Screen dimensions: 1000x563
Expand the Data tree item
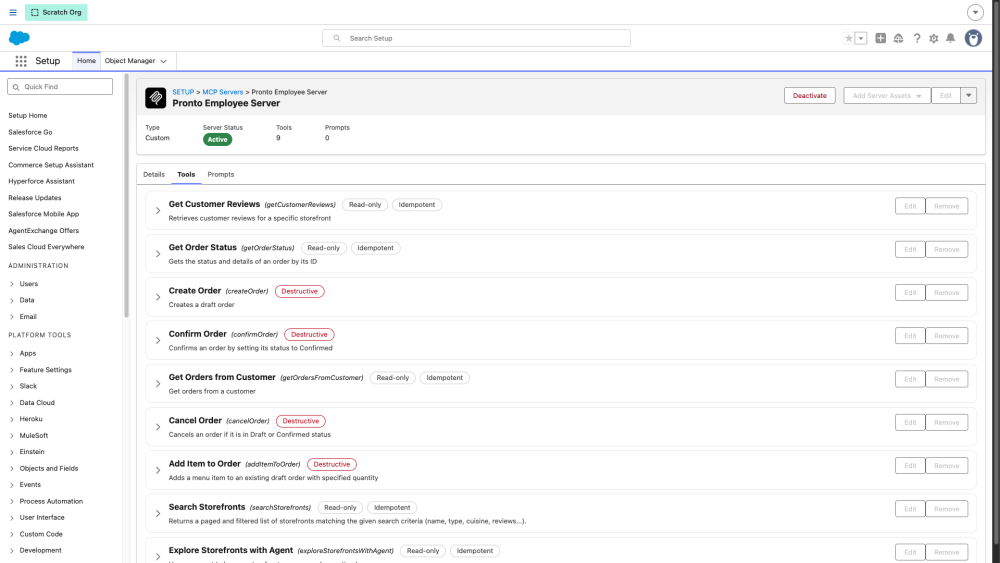tap(11, 300)
